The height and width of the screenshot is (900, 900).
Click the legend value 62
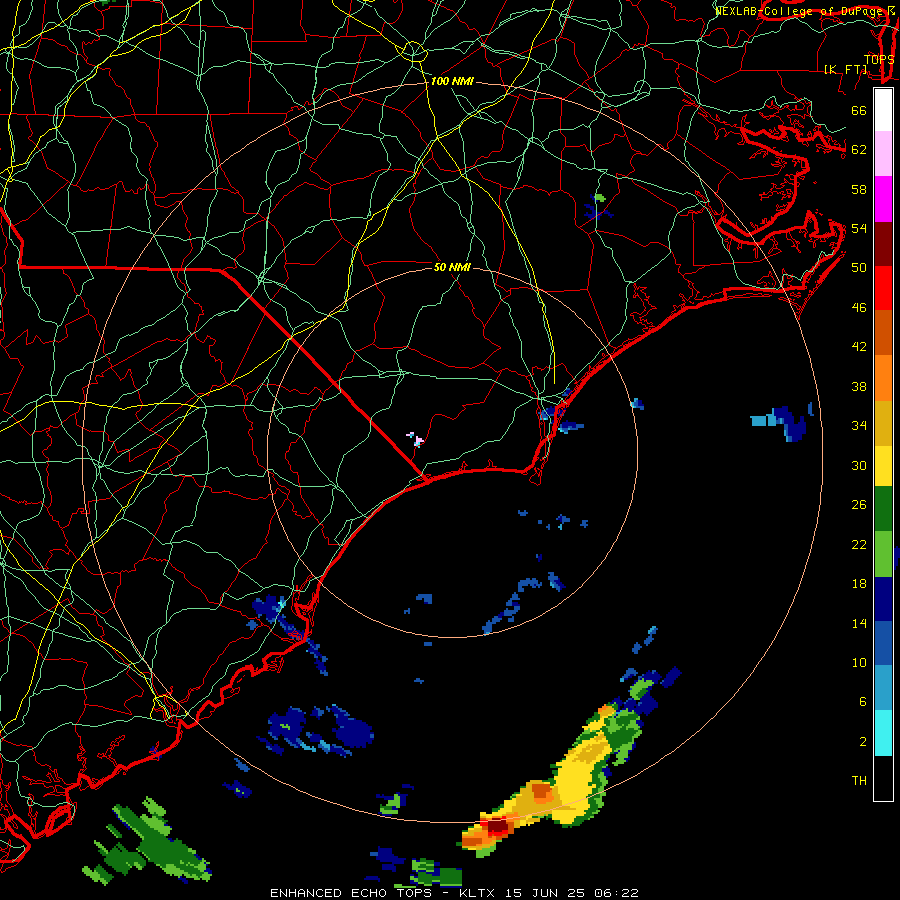[859, 150]
